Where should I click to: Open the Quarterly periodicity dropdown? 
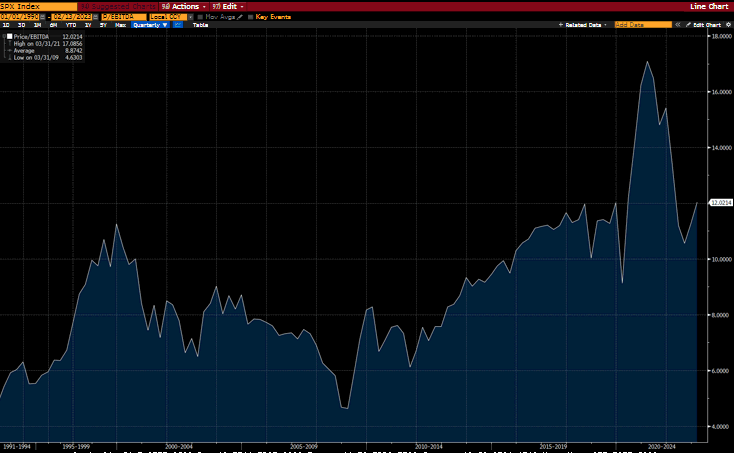click(x=150, y=25)
